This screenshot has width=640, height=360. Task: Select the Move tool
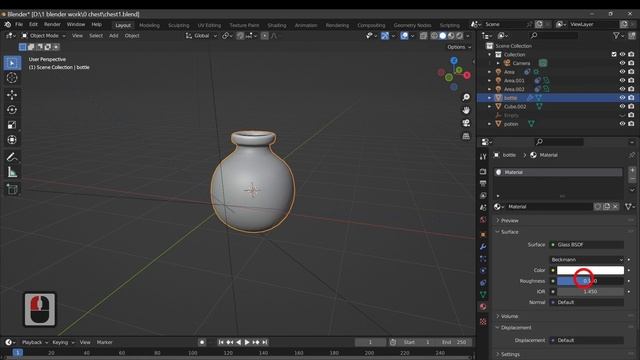point(12,95)
